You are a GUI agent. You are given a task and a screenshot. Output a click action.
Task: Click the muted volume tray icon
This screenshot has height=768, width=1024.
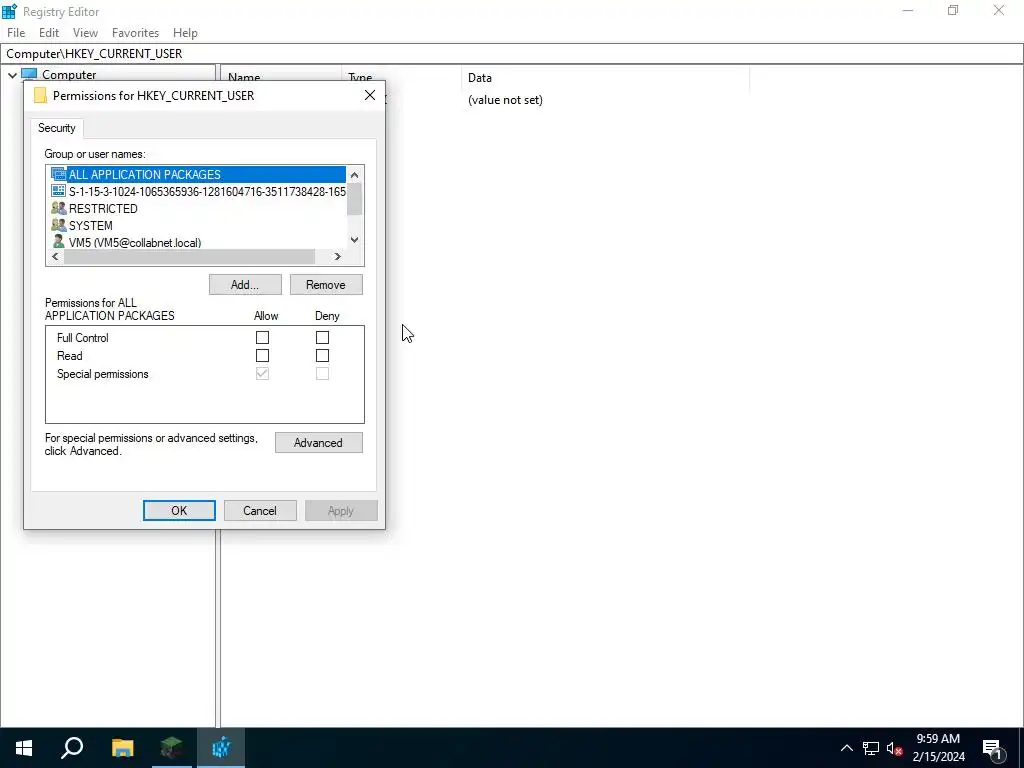pyautogui.click(x=894, y=748)
